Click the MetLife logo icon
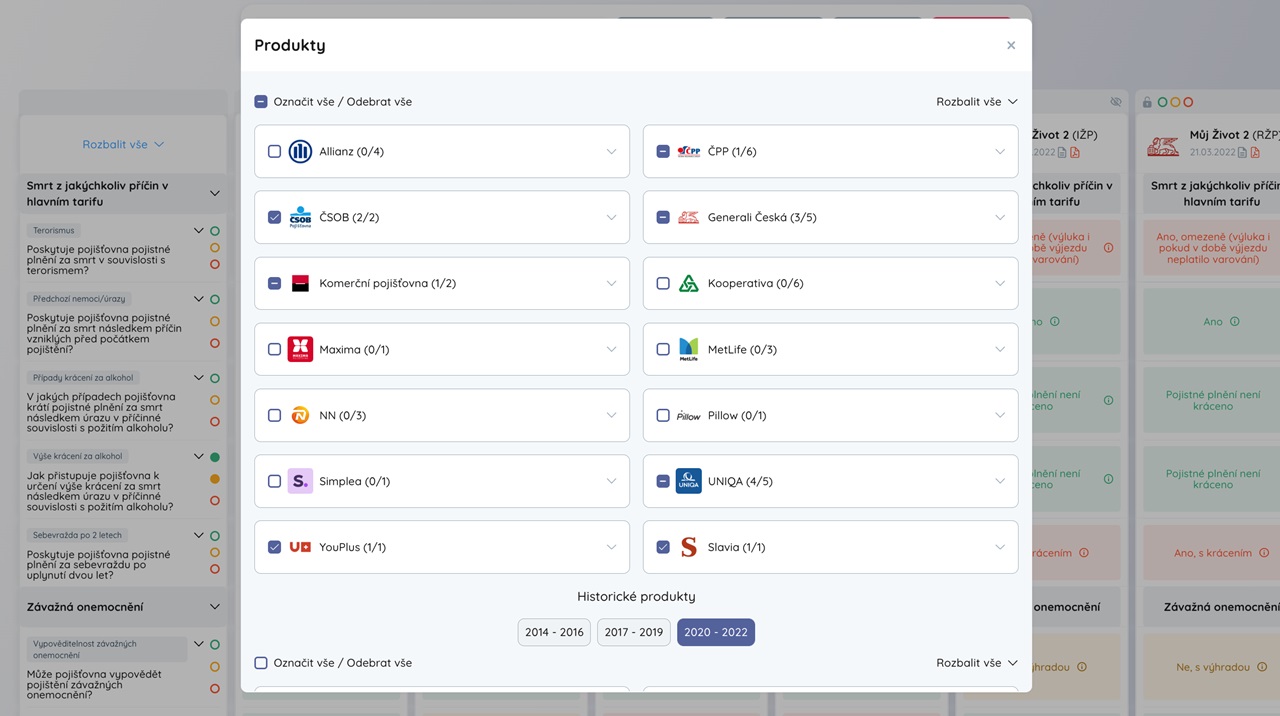Image resolution: width=1280 pixels, height=716 pixels. (x=688, y=349)
